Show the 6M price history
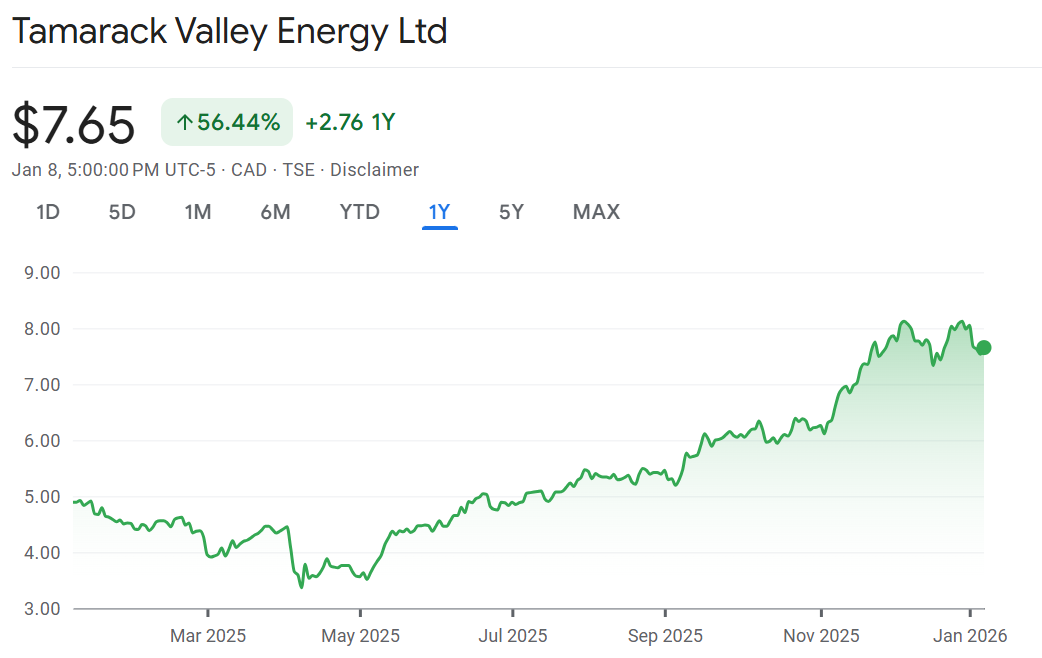The height and width of the screenshot is (658, 1042). tap(275, 212)
